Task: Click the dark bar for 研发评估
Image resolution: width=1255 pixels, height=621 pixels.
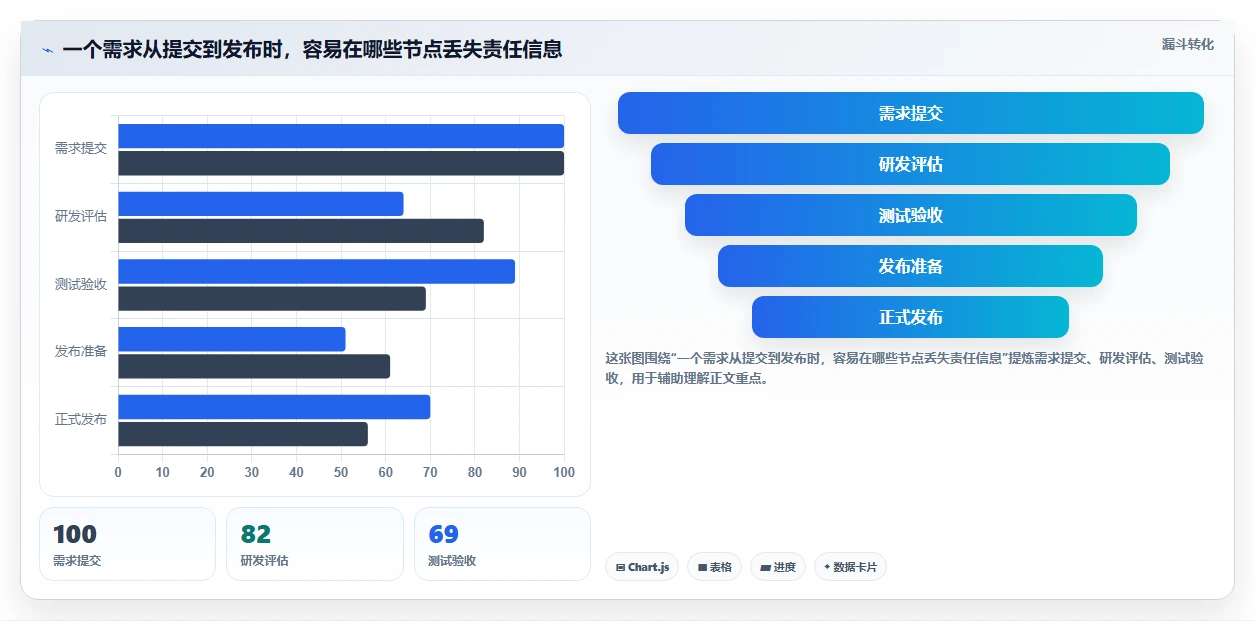Action: pos(301,231)
